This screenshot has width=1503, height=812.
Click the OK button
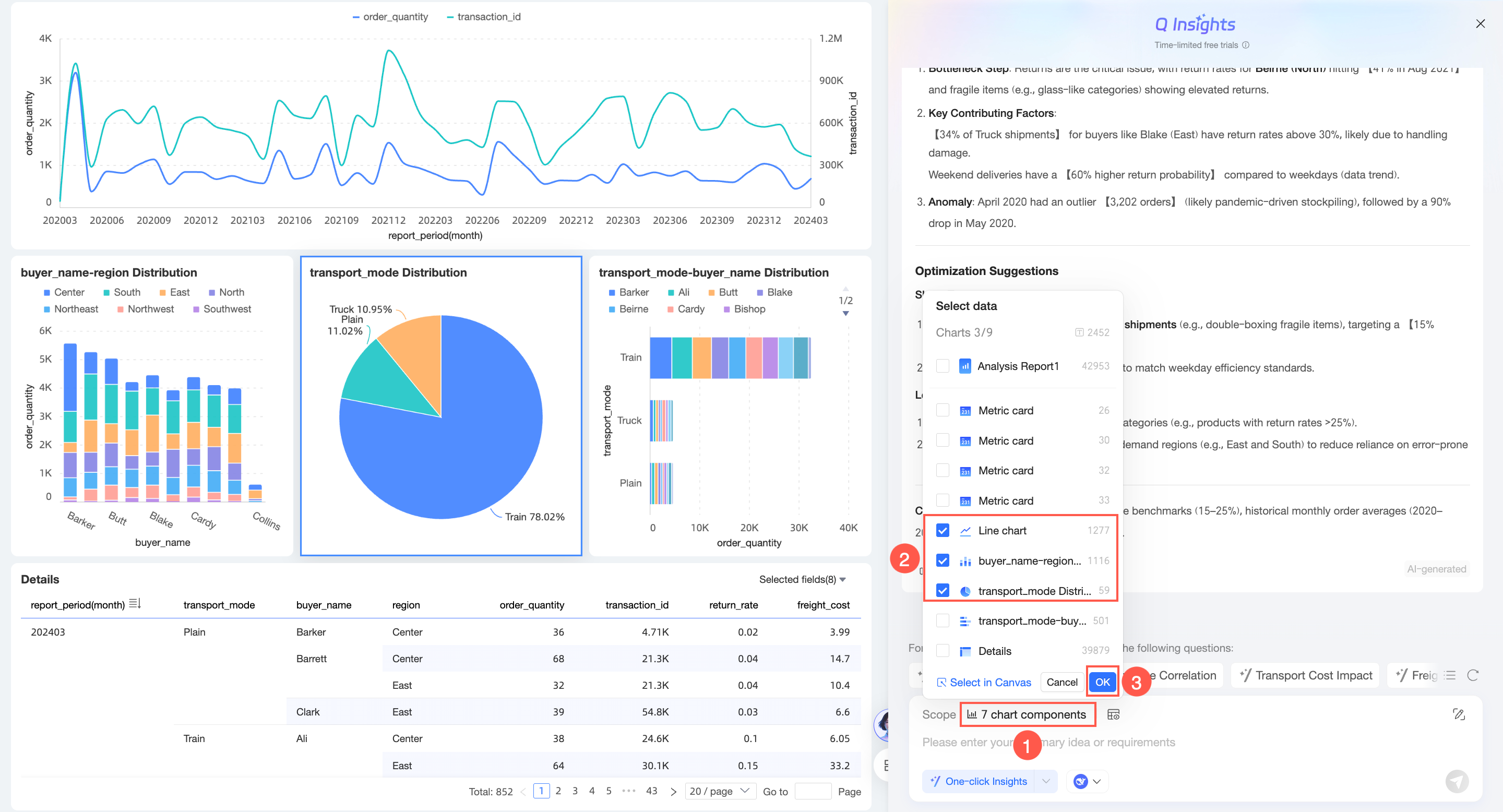pyautogui.click(x=1102, y=682)
